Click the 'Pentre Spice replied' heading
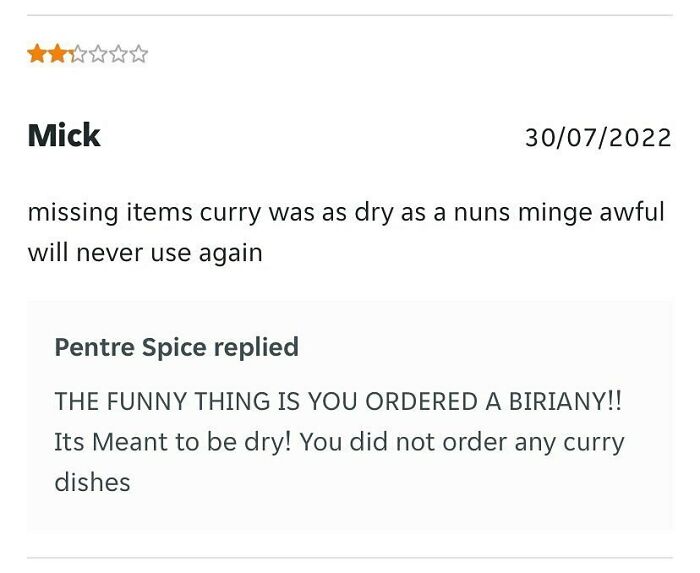The image size is (700, 573). pos(176,347)
